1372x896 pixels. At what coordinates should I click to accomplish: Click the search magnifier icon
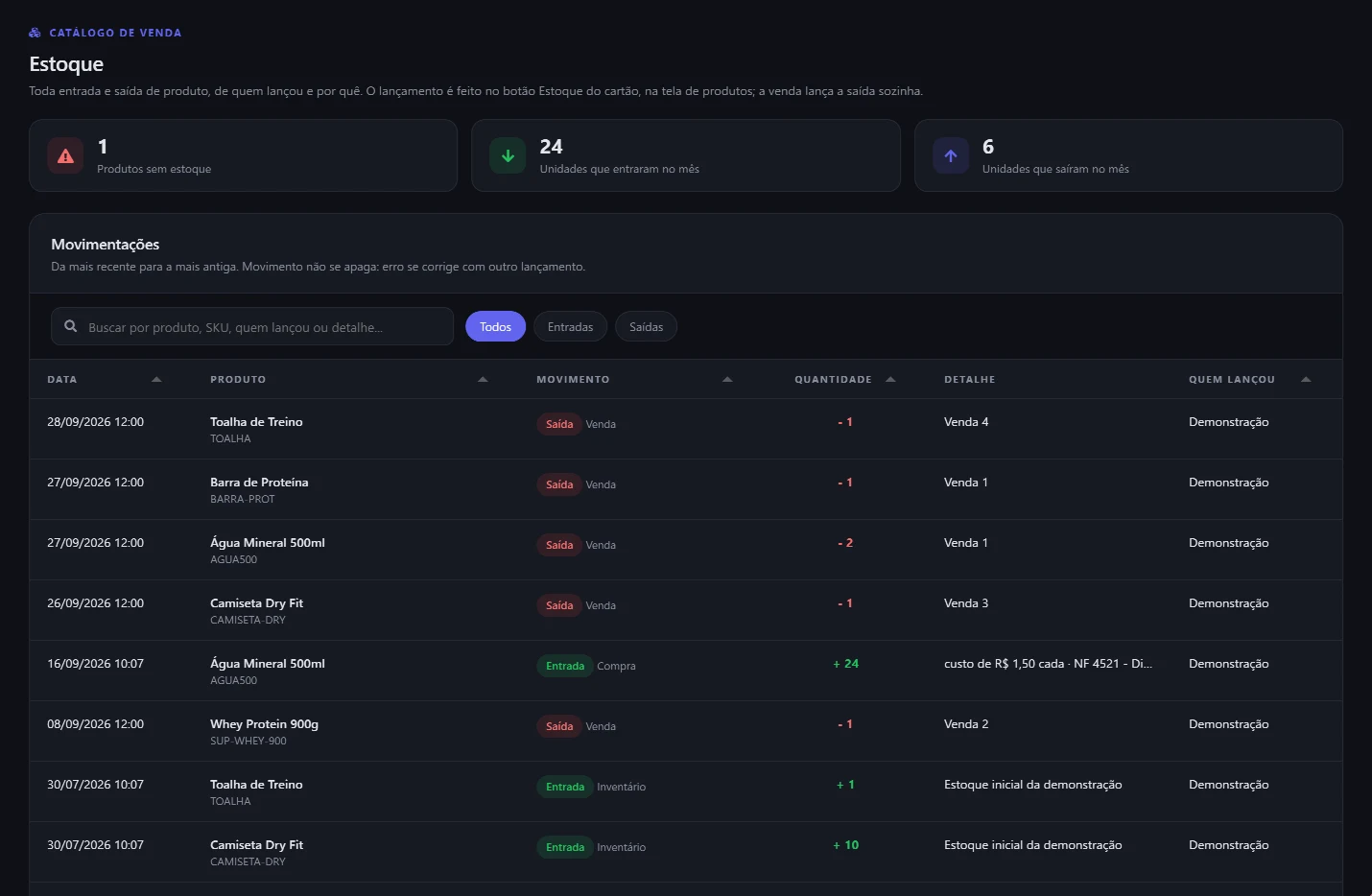click(71, 326)
